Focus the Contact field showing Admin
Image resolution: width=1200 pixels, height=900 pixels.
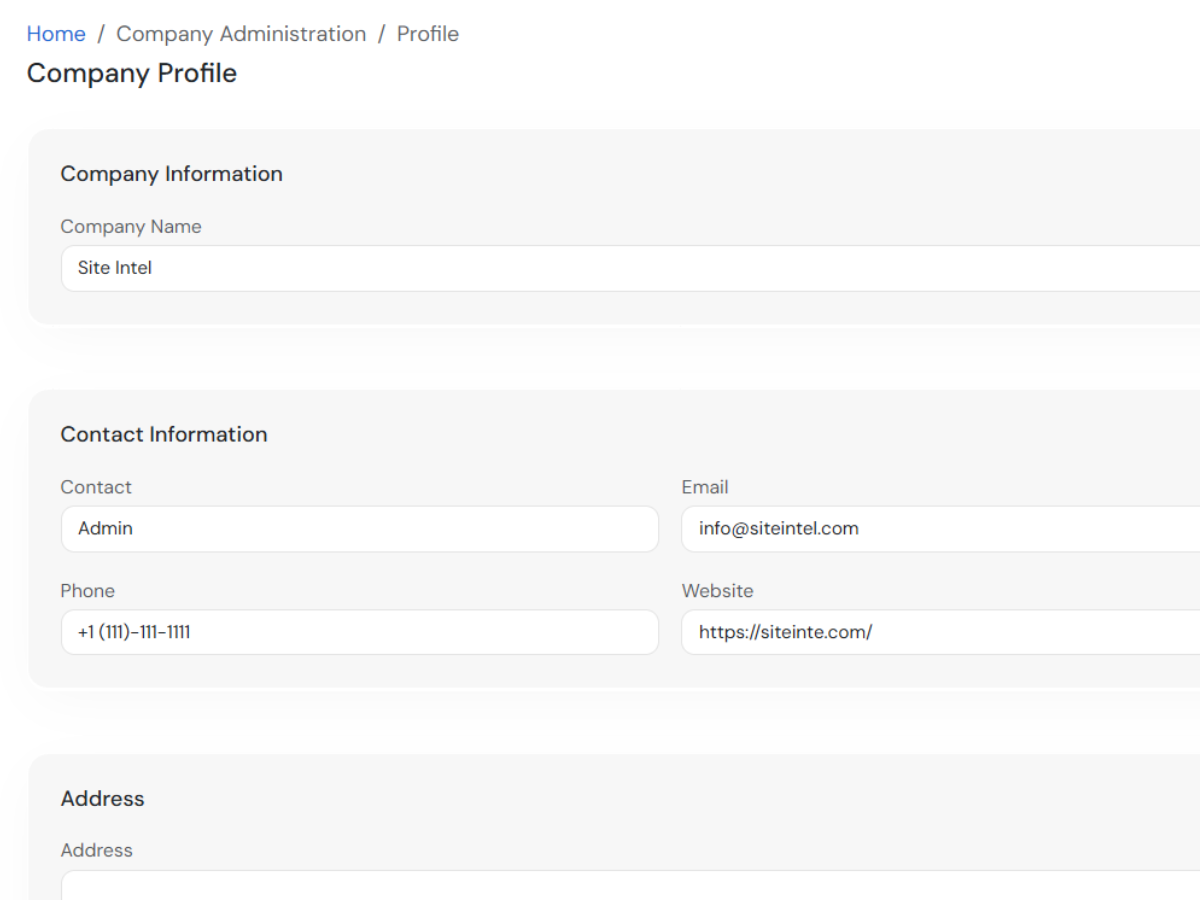point(360,529)
